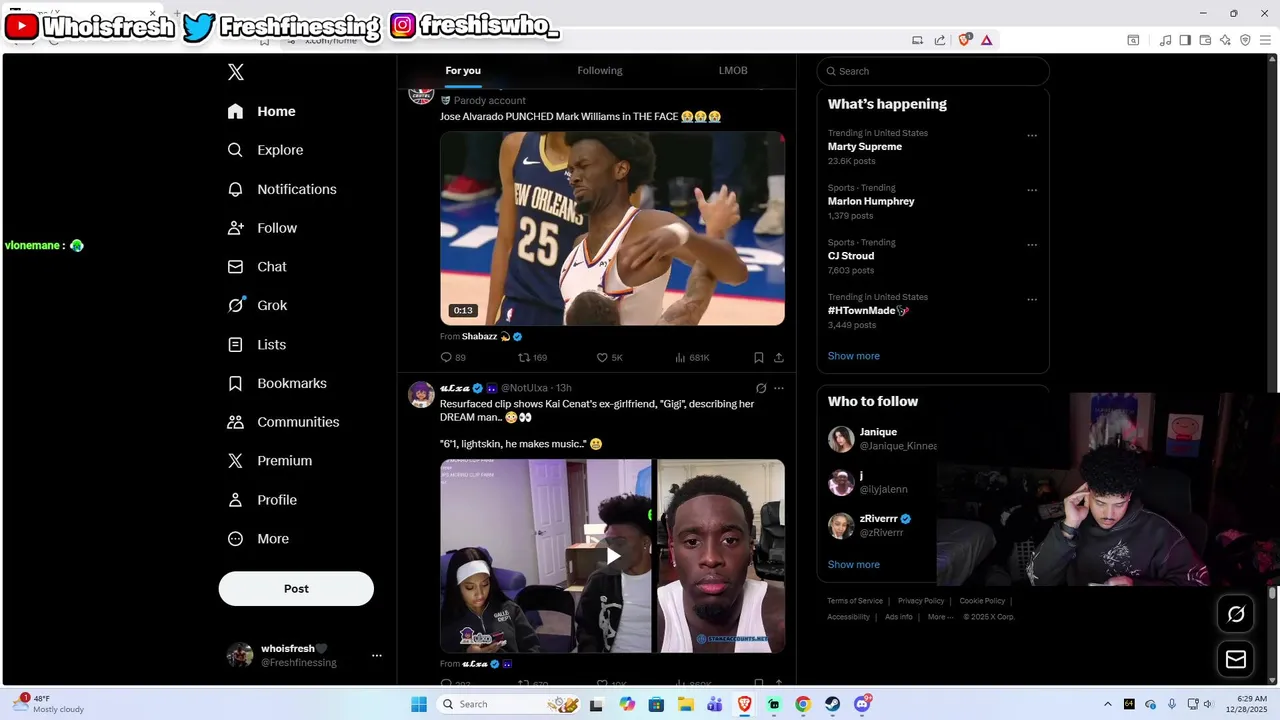Open Discord from the taskbar

tap(862, 704)
